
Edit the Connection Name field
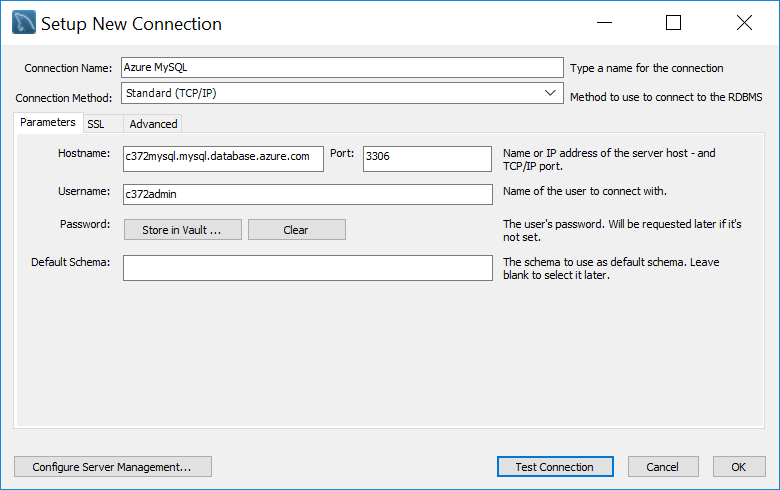342,68
